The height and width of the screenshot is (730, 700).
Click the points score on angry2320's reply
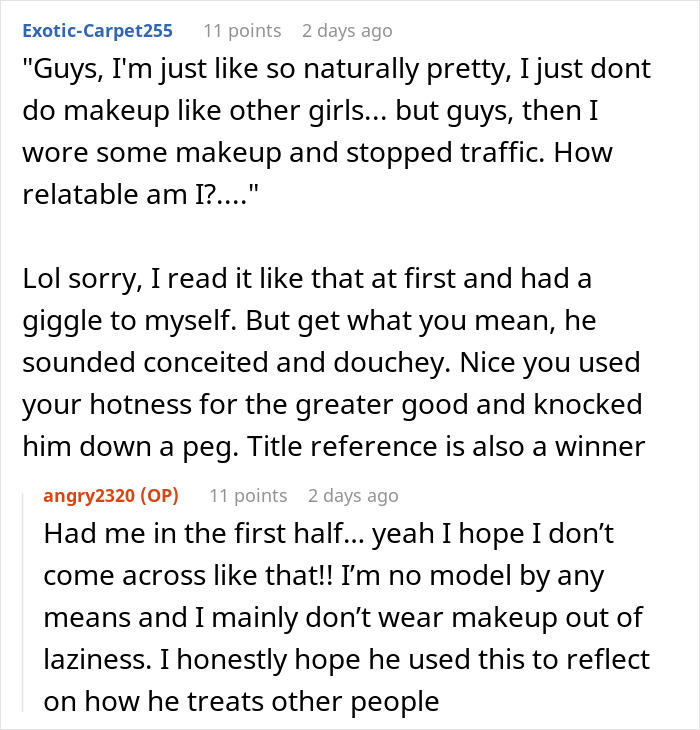[248, 496]
